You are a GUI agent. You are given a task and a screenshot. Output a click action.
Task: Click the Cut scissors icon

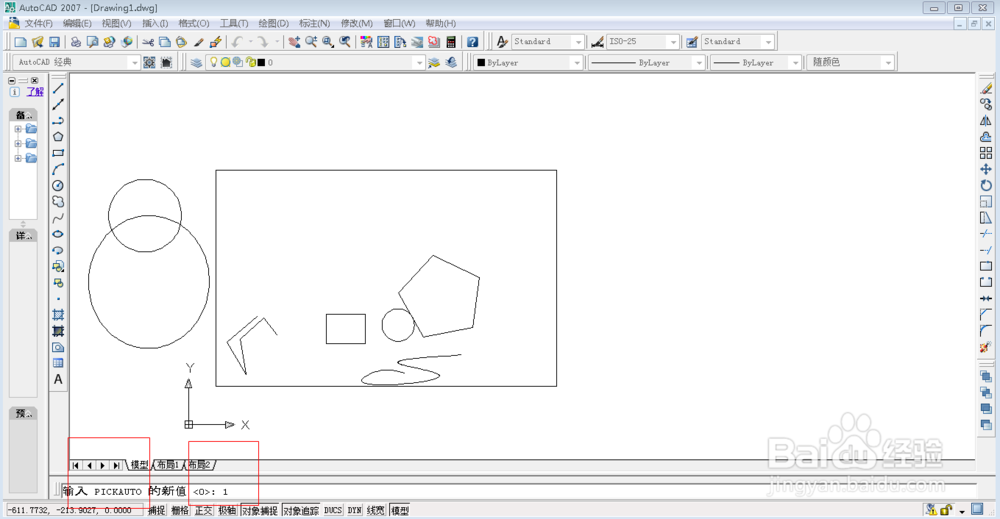coord(148,42)
